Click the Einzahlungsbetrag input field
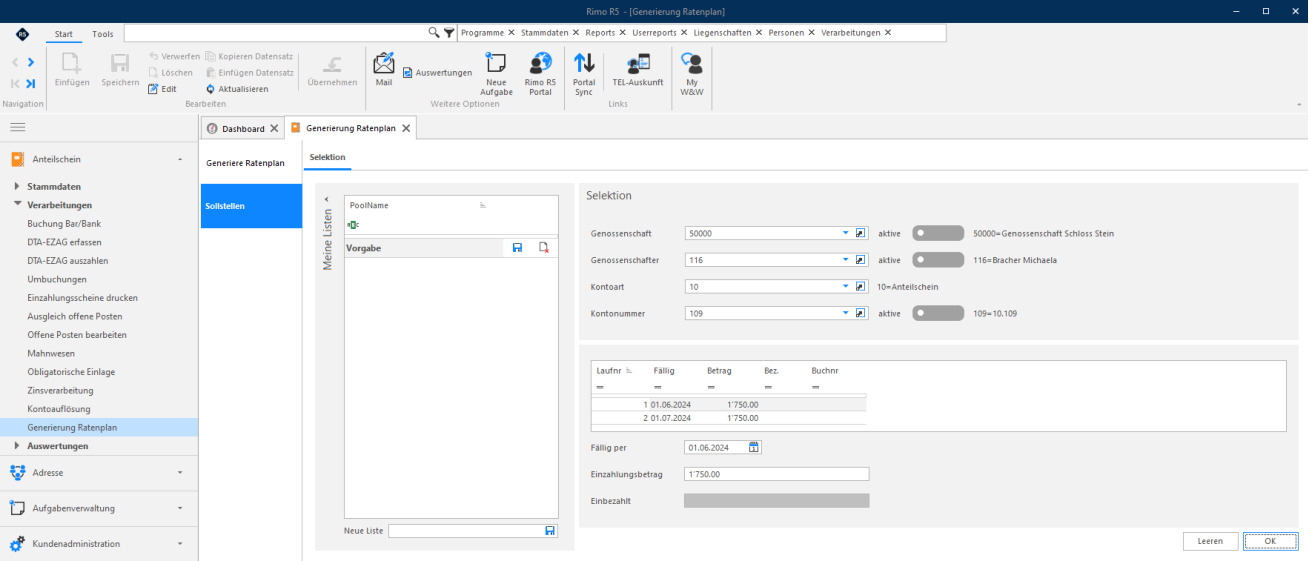The height and width of the screenshot is (561, 1309). point(777,474)
